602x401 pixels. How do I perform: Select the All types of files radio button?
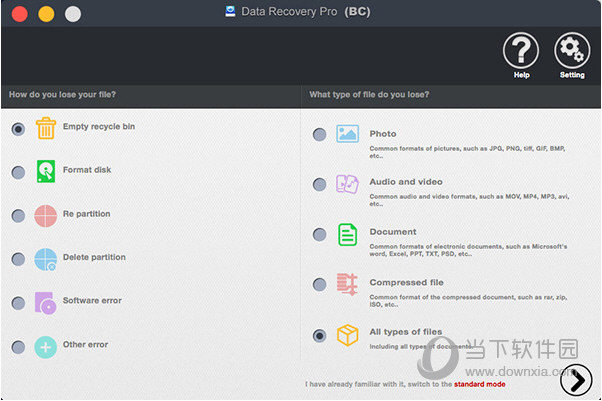319,336
